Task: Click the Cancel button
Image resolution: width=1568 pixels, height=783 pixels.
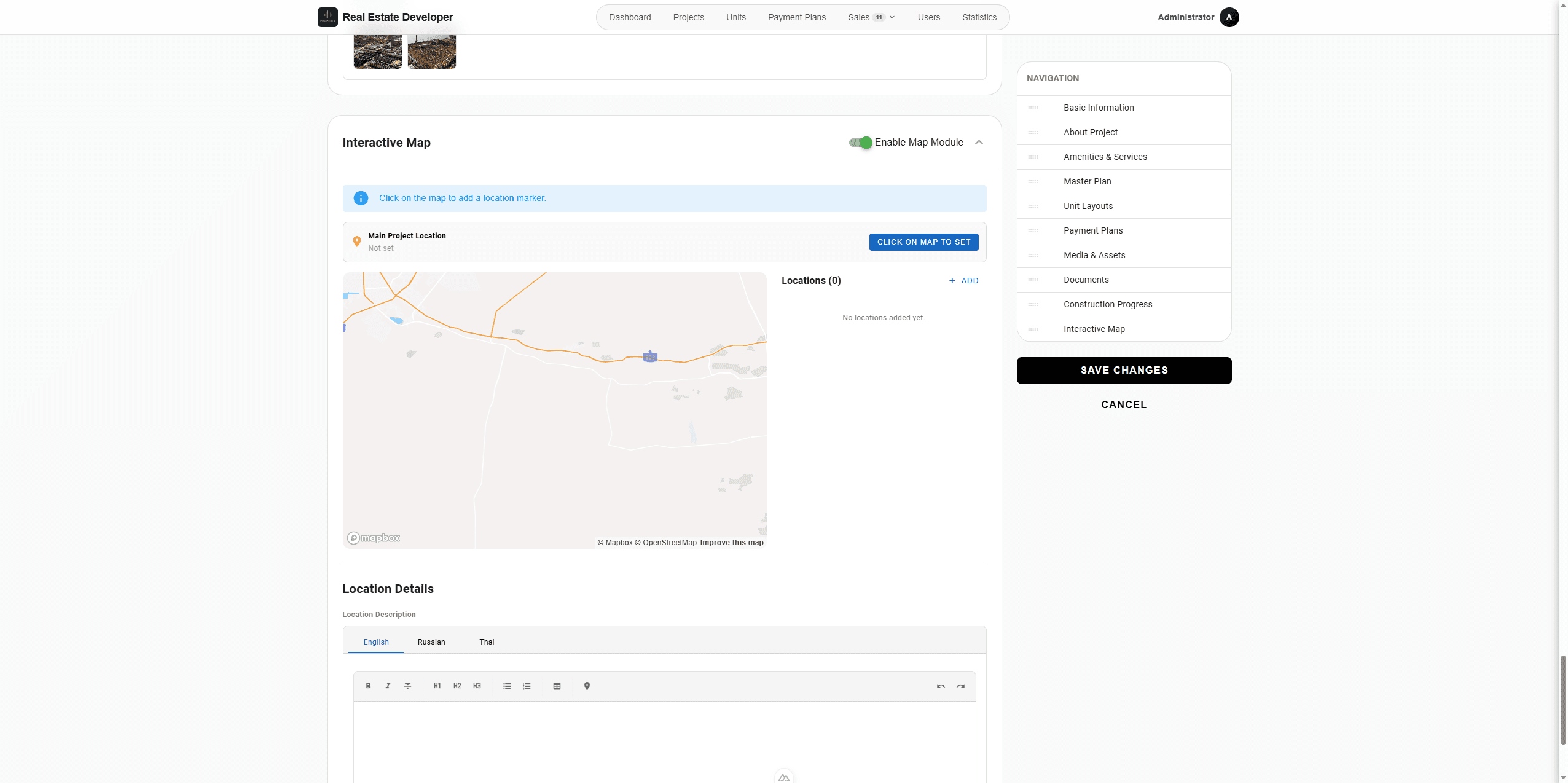Action: coord(1124,404)
